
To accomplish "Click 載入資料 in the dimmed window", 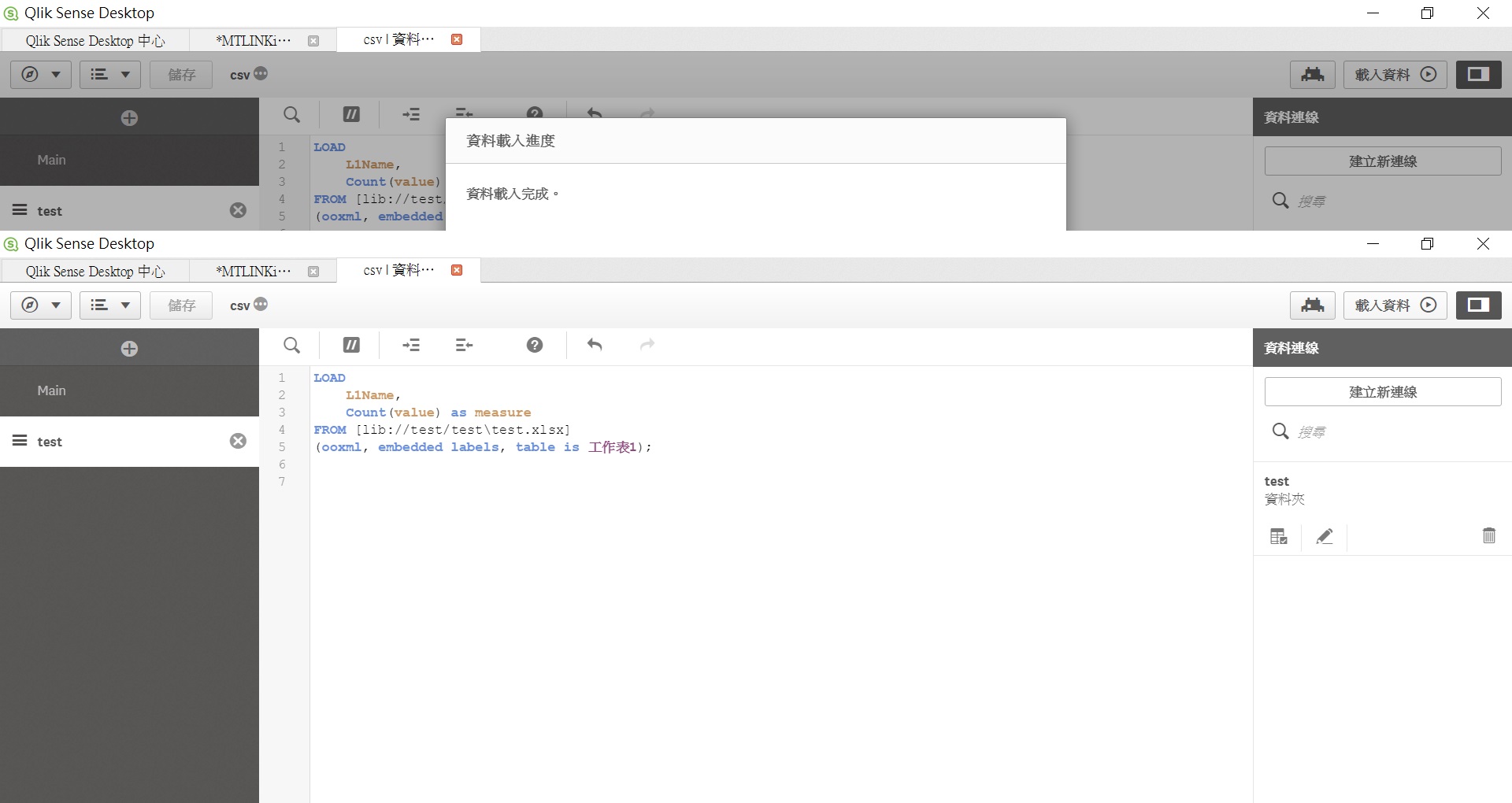I will [x=1395, y=74].
